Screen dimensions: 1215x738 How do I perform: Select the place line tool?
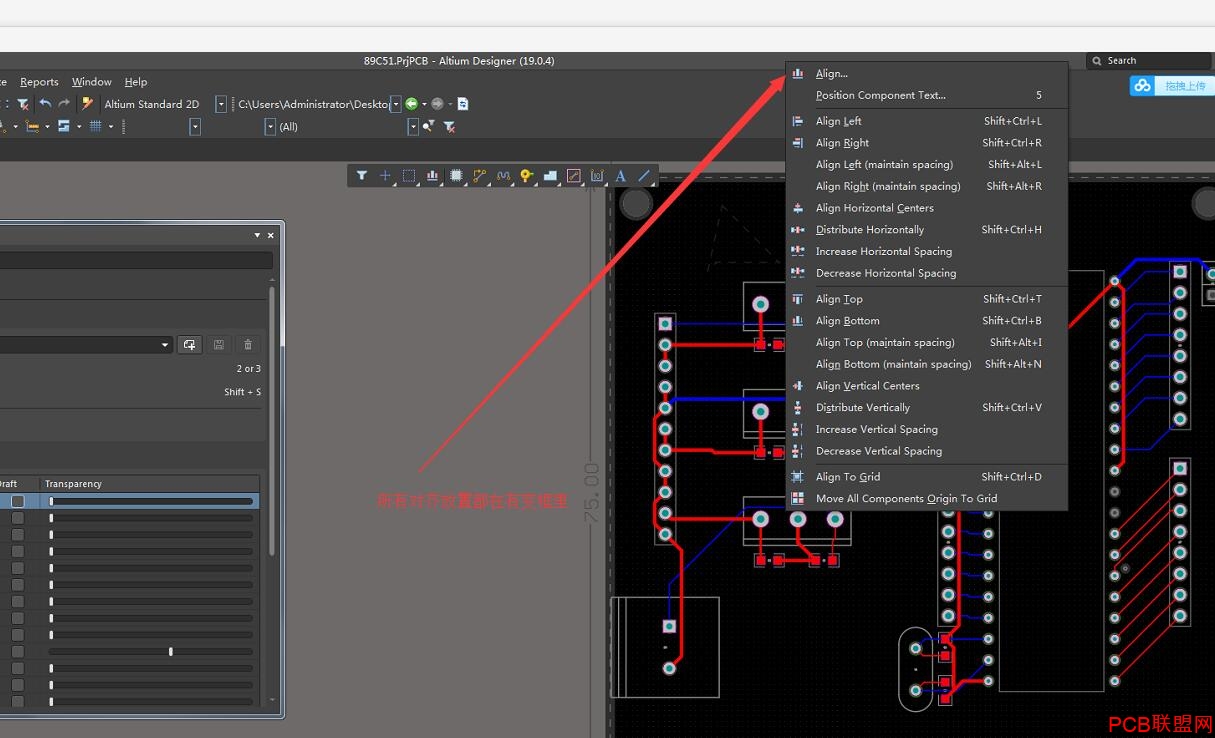644,176
